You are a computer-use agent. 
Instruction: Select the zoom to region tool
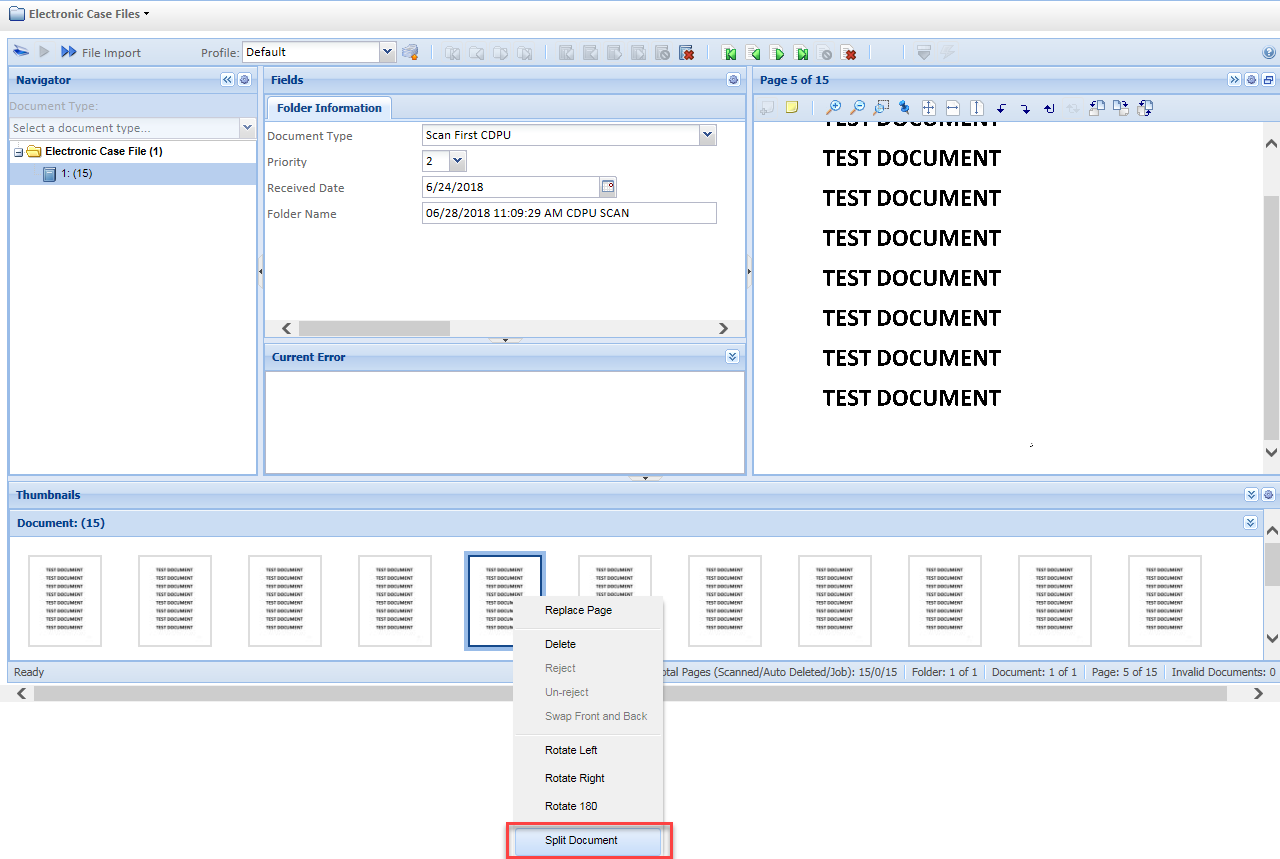pos(881,108)
